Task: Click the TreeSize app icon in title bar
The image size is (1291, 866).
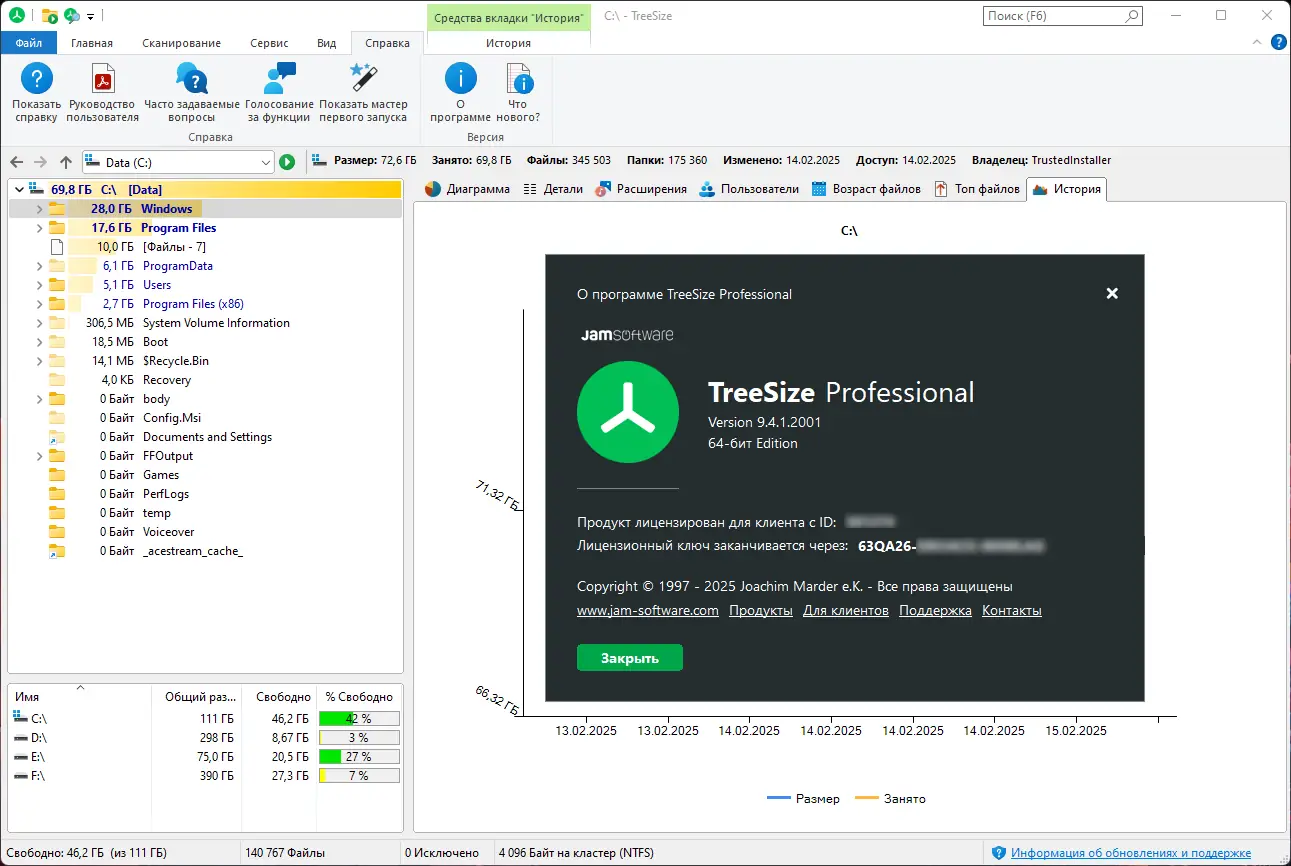Action: (x=16, y=16)
